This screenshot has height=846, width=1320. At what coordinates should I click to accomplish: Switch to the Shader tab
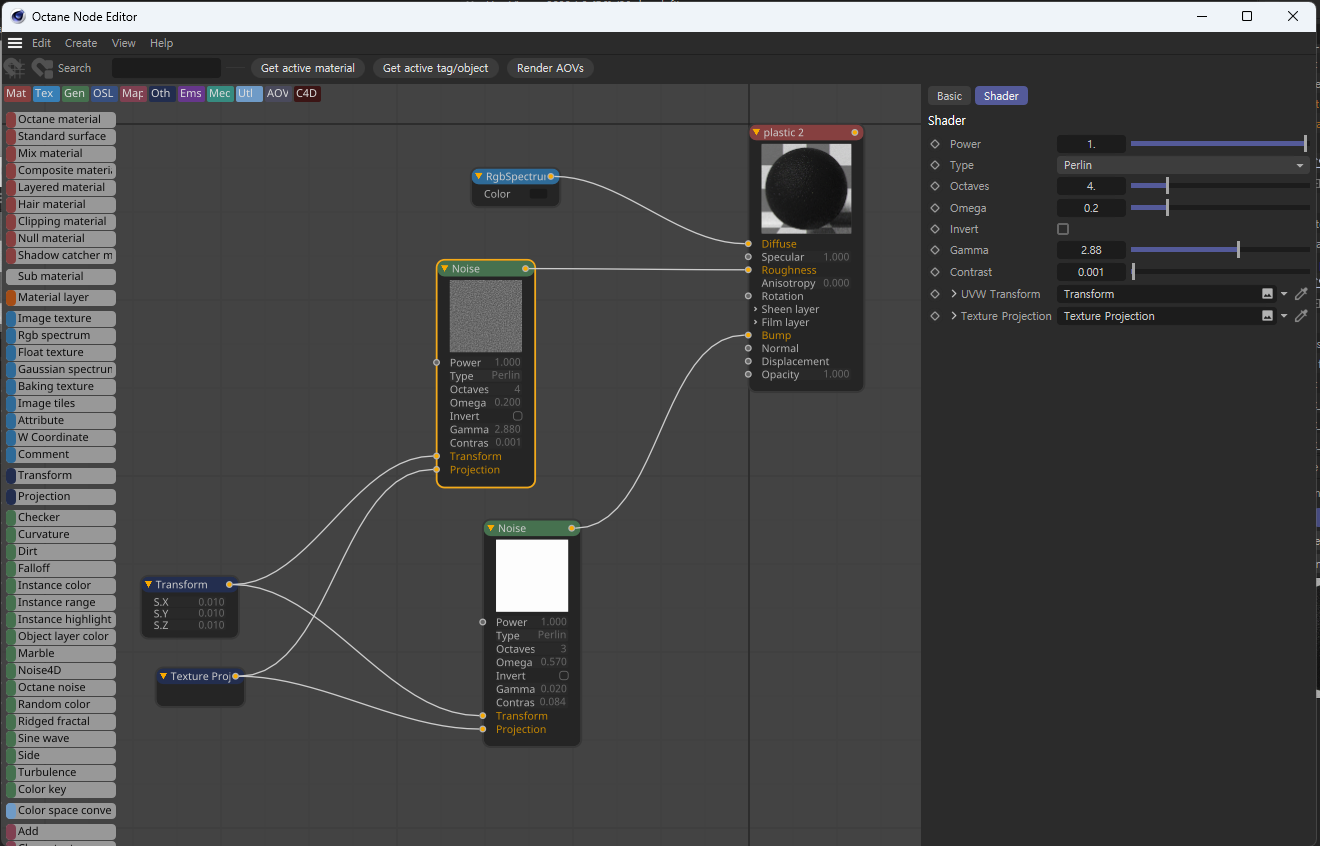[x=1001, y=96]
